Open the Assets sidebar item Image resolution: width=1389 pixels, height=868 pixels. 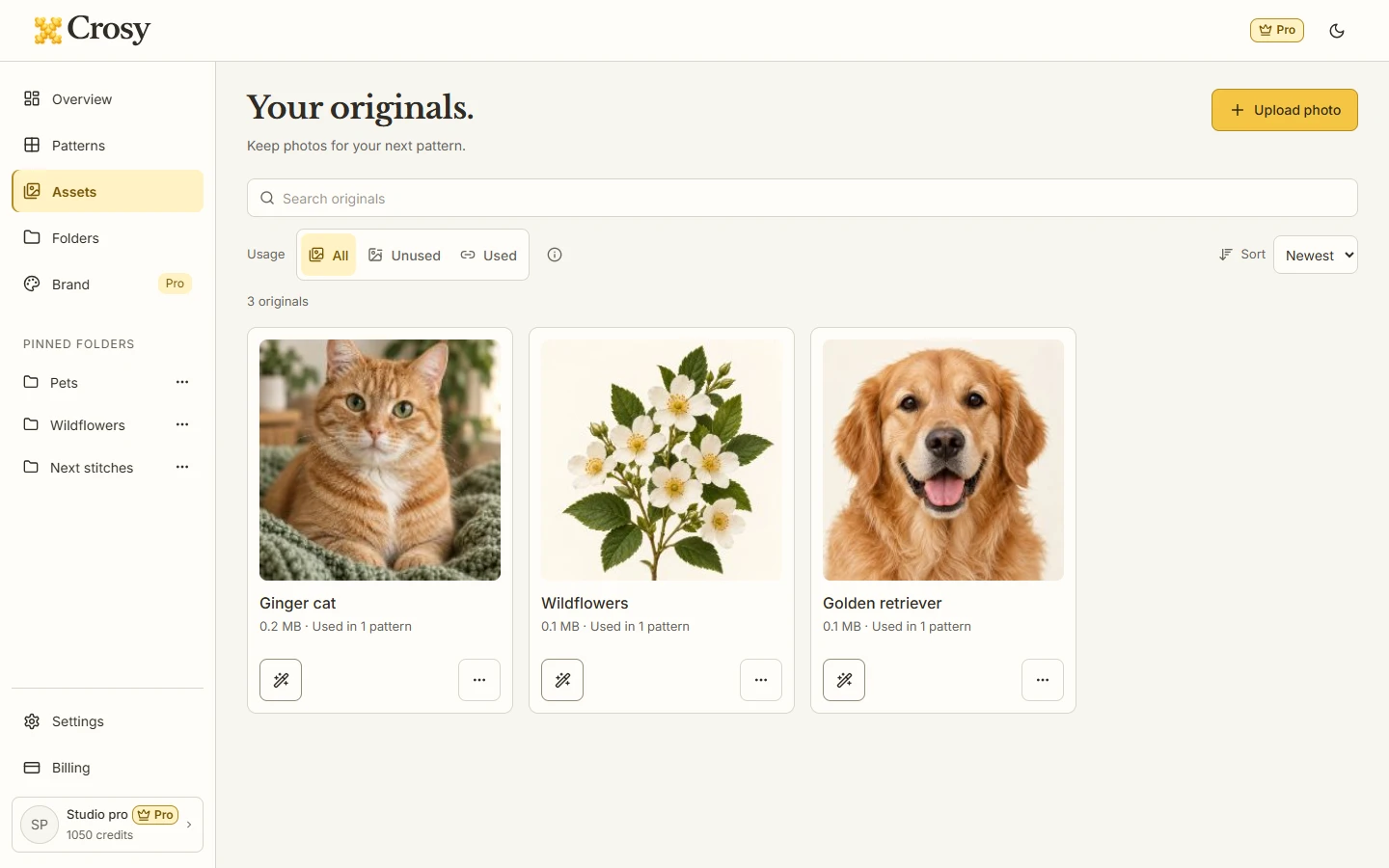pos(108,191)
